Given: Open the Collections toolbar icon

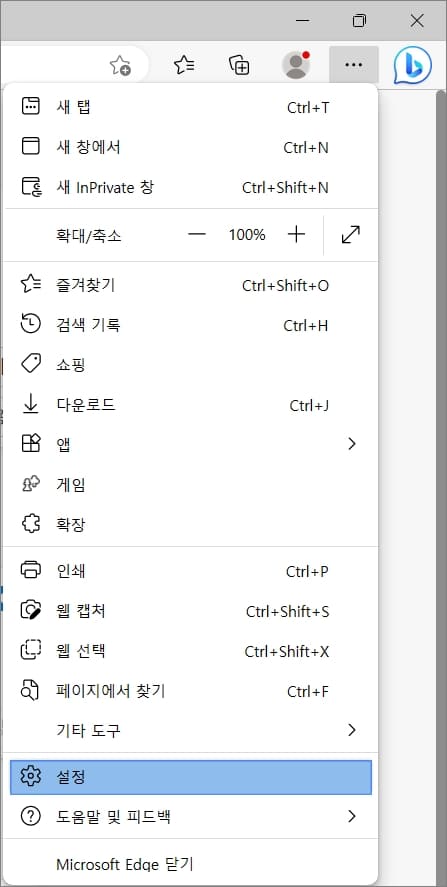Looking at the screenshot, I should pos(239,65).
